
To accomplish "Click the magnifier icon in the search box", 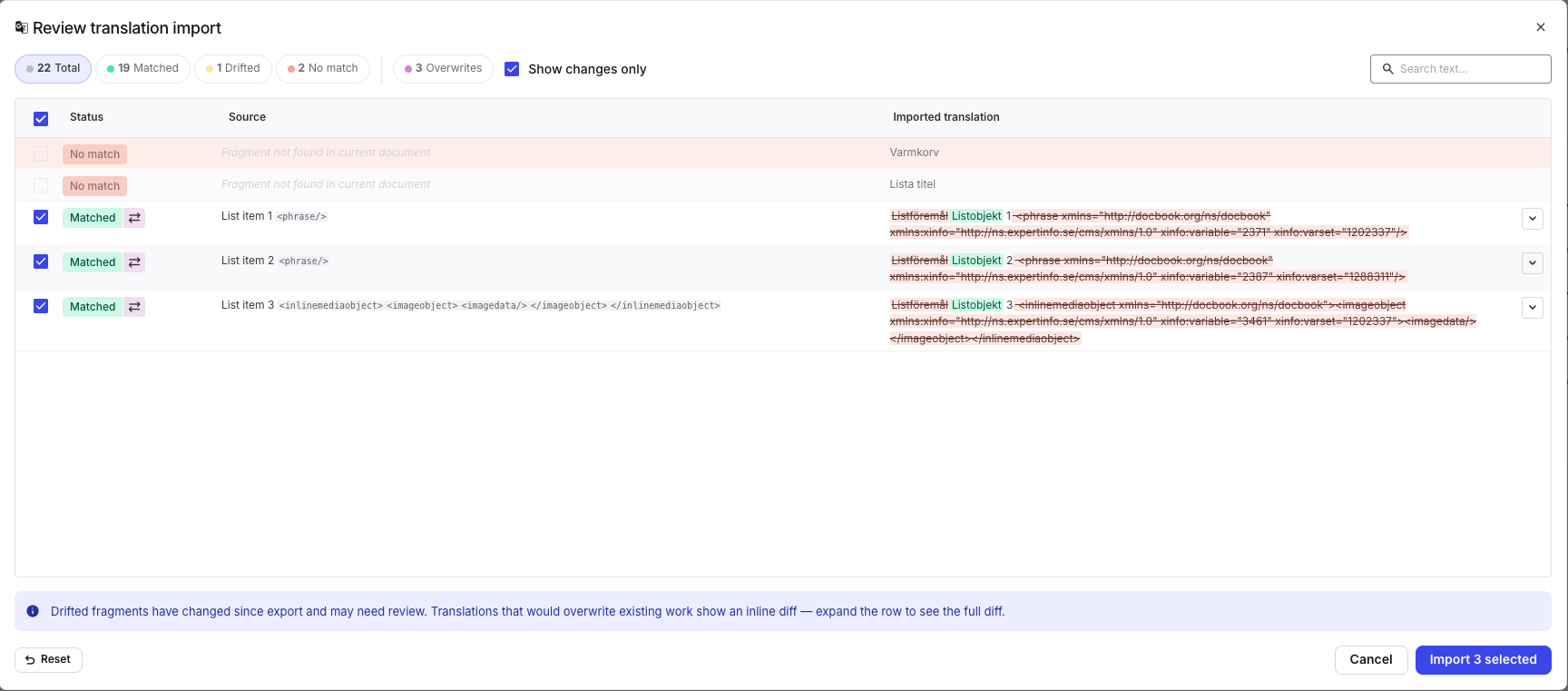I will tap(1387, 69).
